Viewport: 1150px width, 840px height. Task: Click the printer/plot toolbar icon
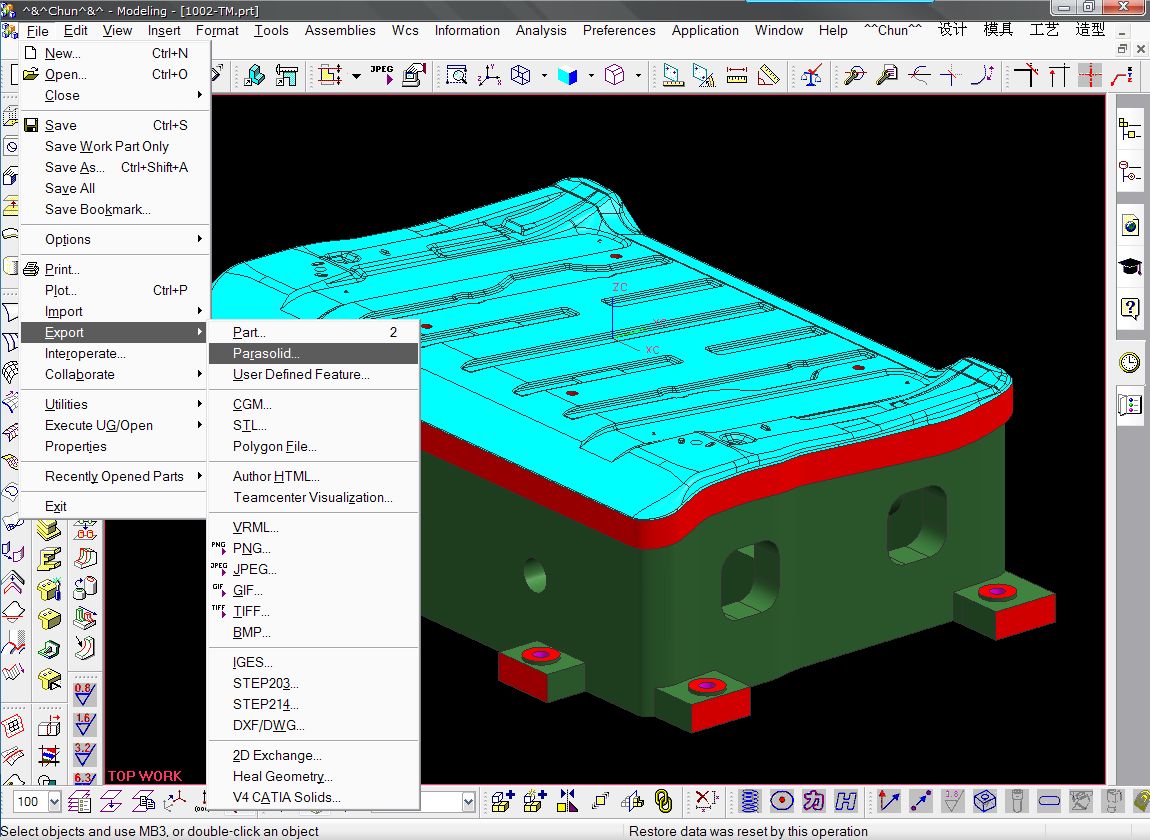click(x=414, y=75)
